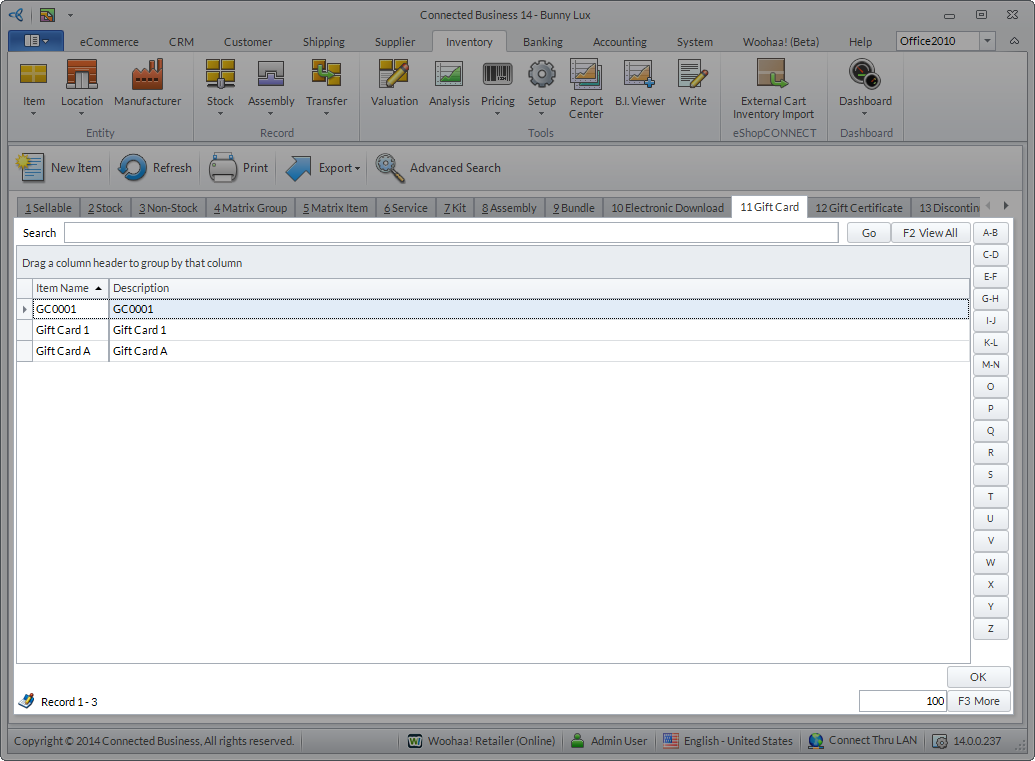Image resolution: width=1035 pixels, height=761 pixels.
Task: Switch to the eCommerce ribbon tab
Action: [109, 42]
